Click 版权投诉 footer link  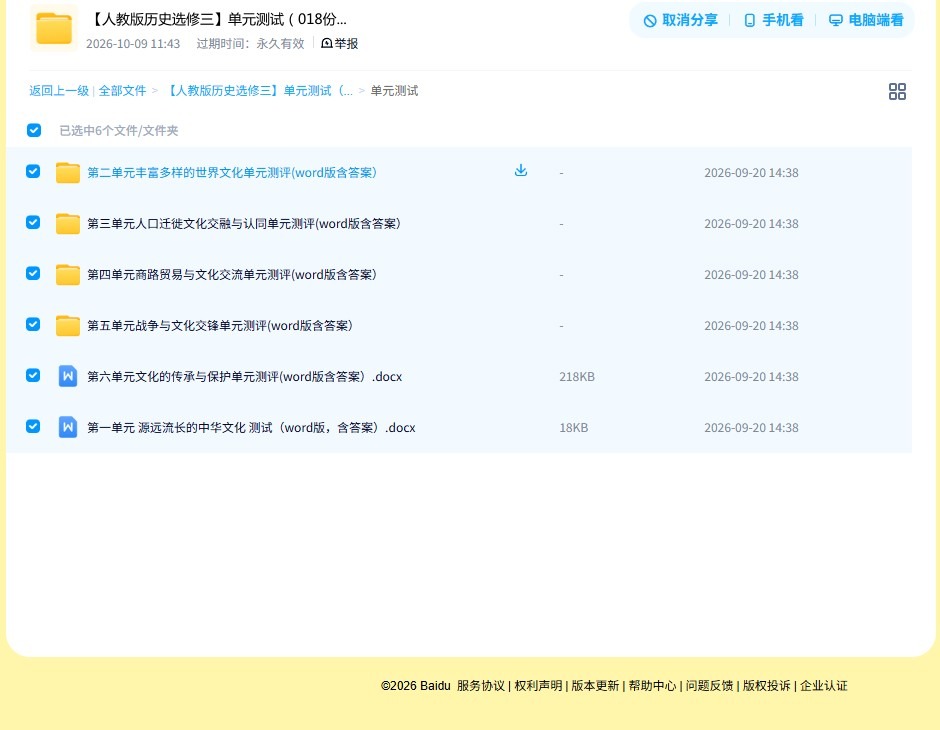tap(766, 686)
